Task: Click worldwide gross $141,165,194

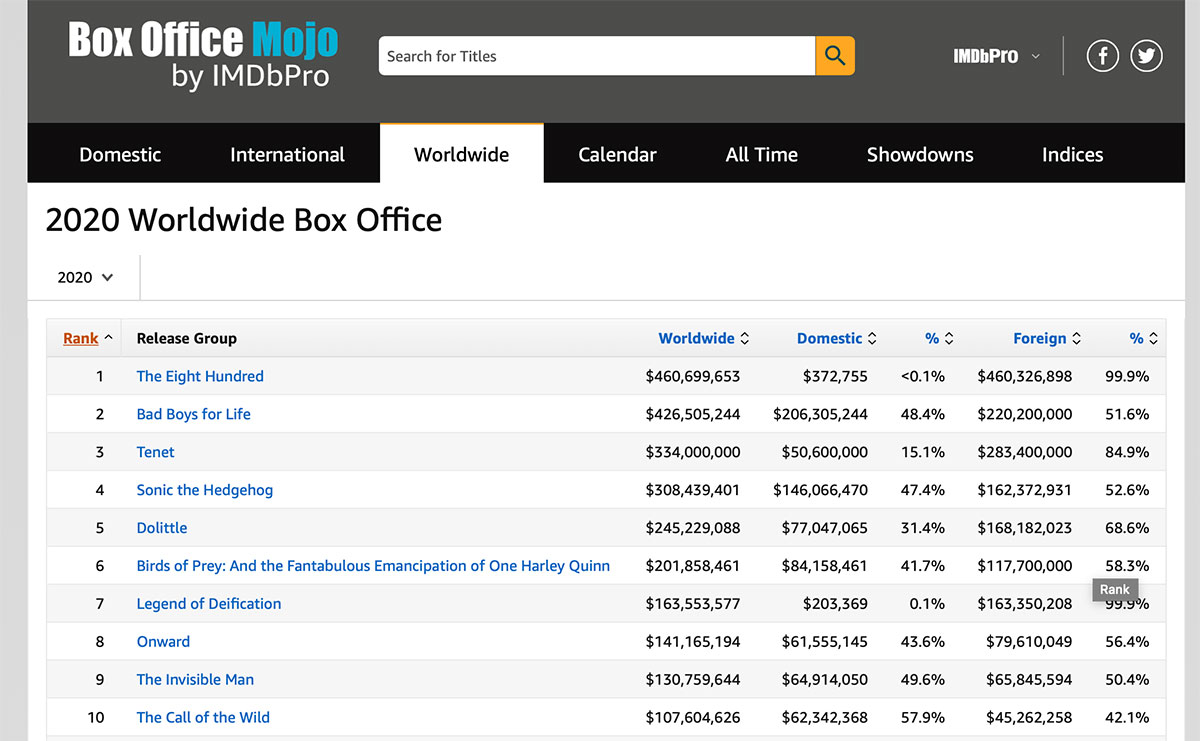Action: point(693,642)
